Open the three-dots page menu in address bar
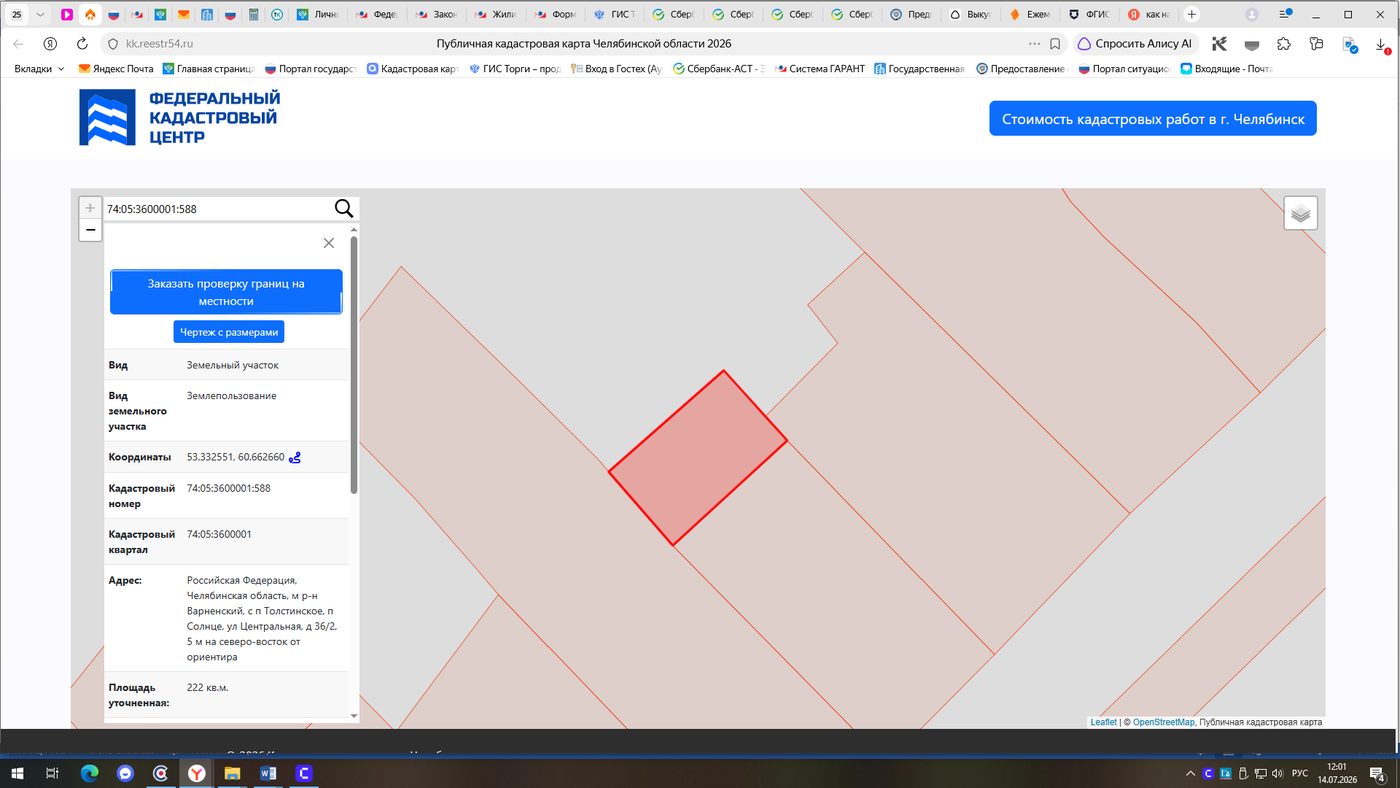The height and width of the screenshot is (788, 1400). [1034, 44]
